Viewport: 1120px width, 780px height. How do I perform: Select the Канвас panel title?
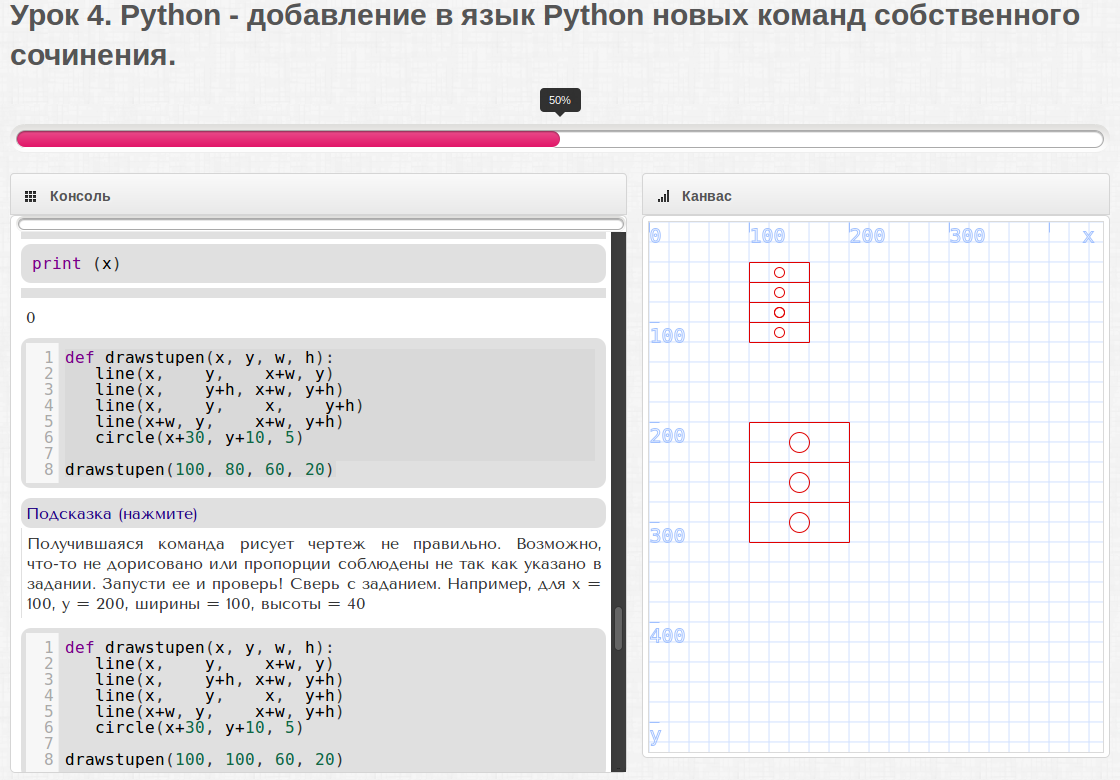point(706,196)
